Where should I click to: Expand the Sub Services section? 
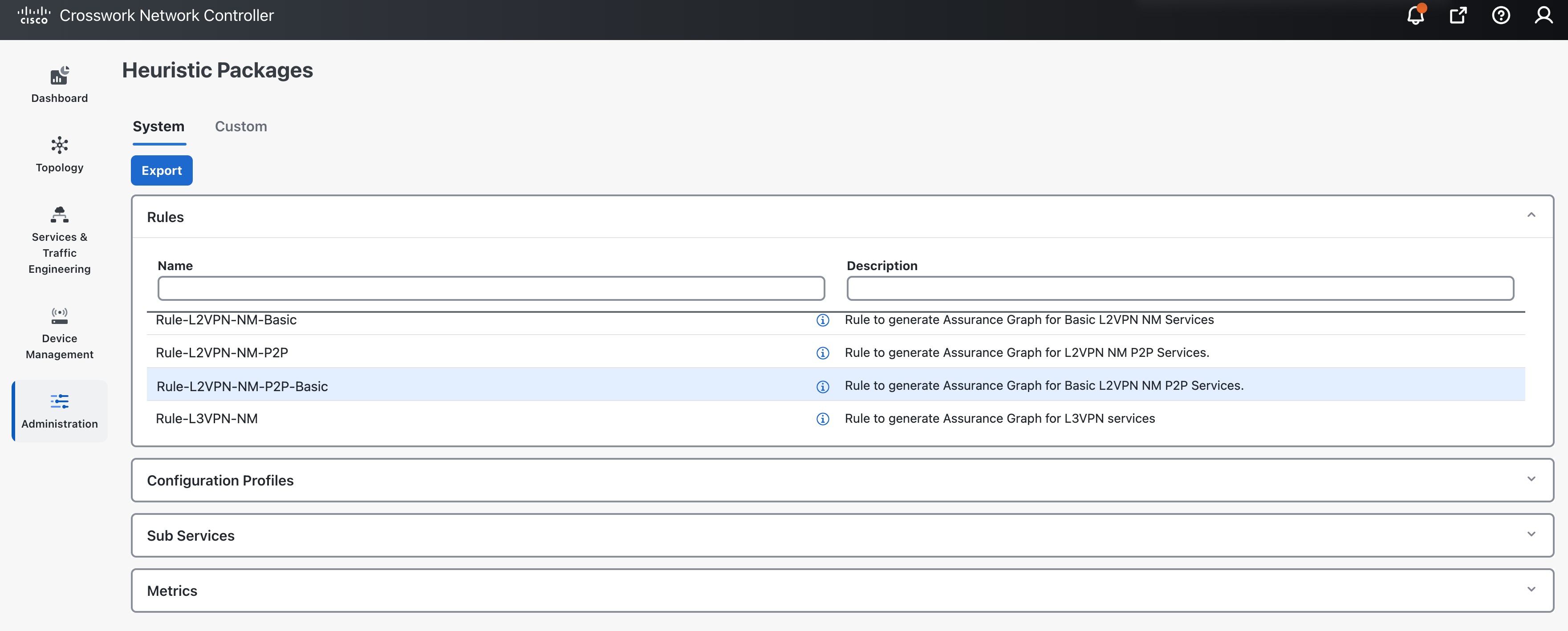(1531, 534)
